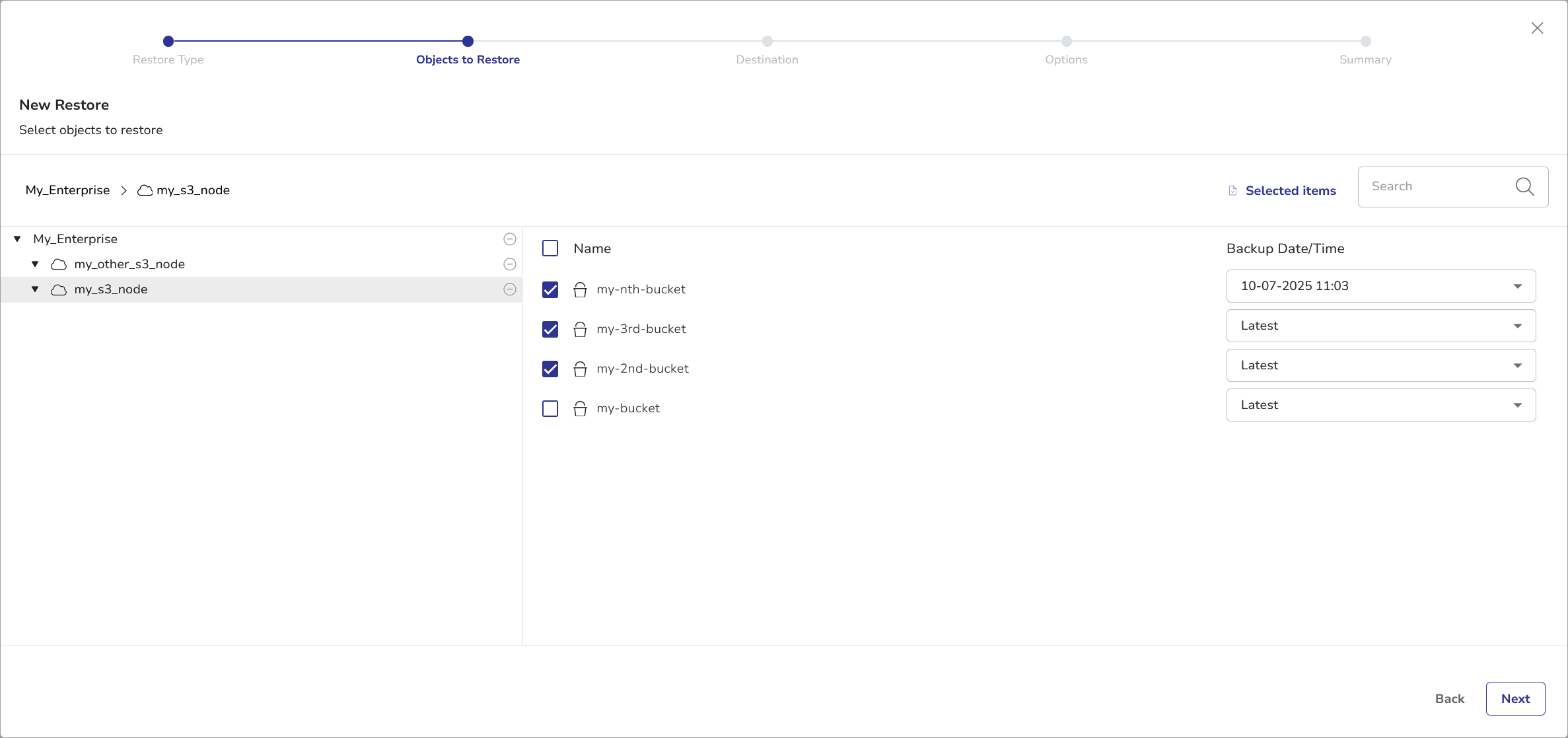The height and width of the screenshot is (738, 1568).
Task: Click the cloud icon in the breadcrumb path
Action: tap(145, 191)
